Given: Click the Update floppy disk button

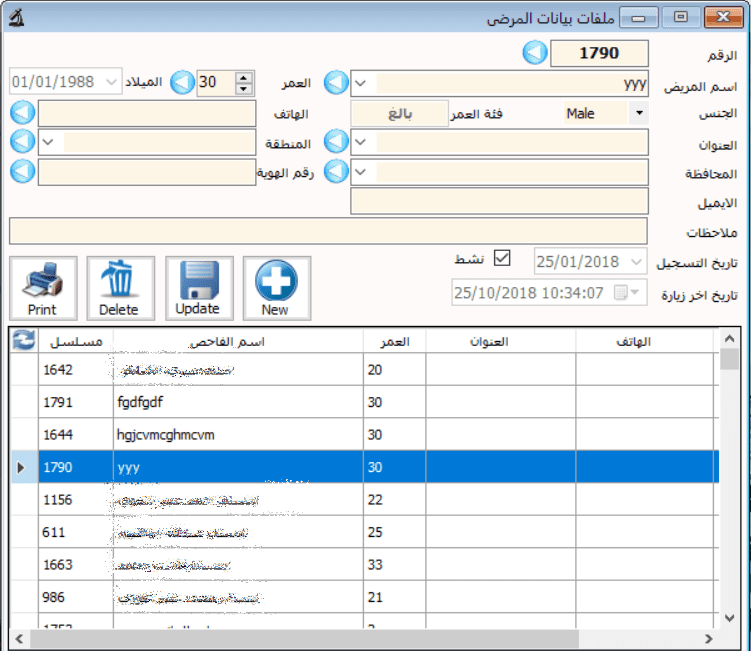Looking at the screenshot, I should (x=198, y=288).
